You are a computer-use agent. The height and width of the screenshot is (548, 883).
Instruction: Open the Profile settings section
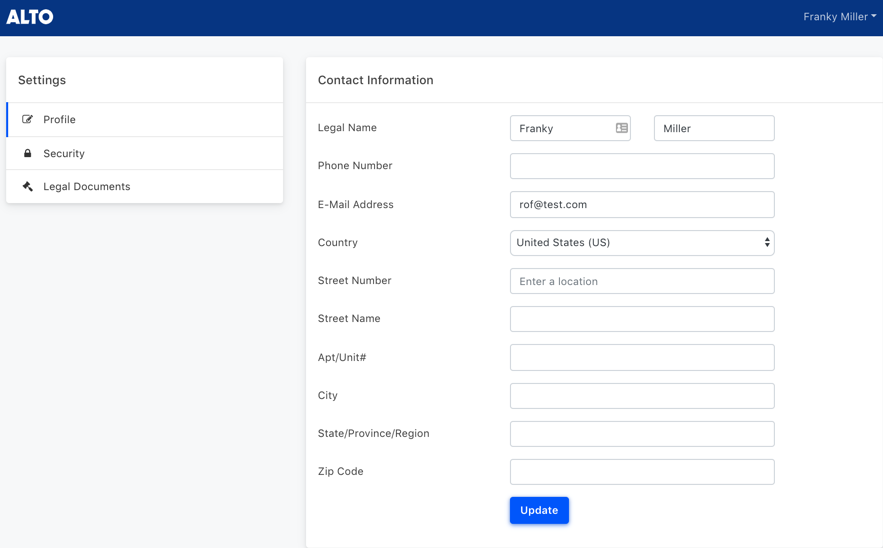(145, 119)
